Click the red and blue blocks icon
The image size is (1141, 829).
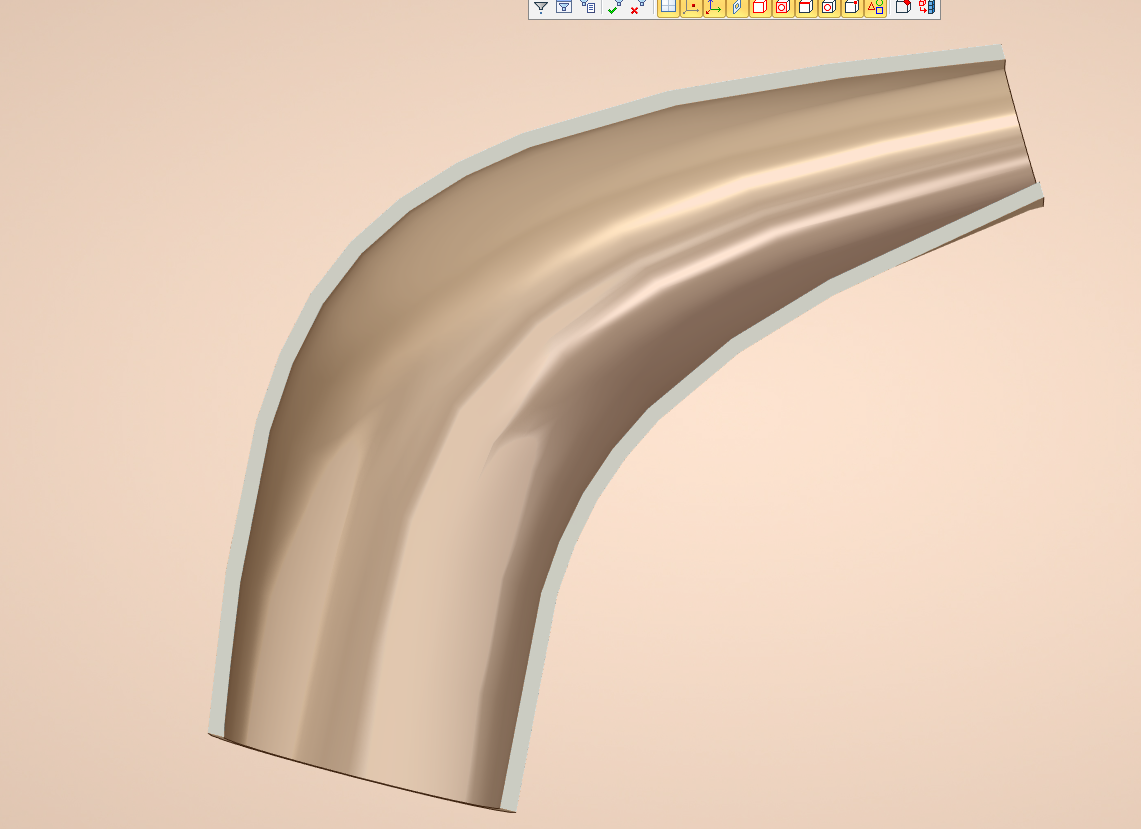coord(927,7)
